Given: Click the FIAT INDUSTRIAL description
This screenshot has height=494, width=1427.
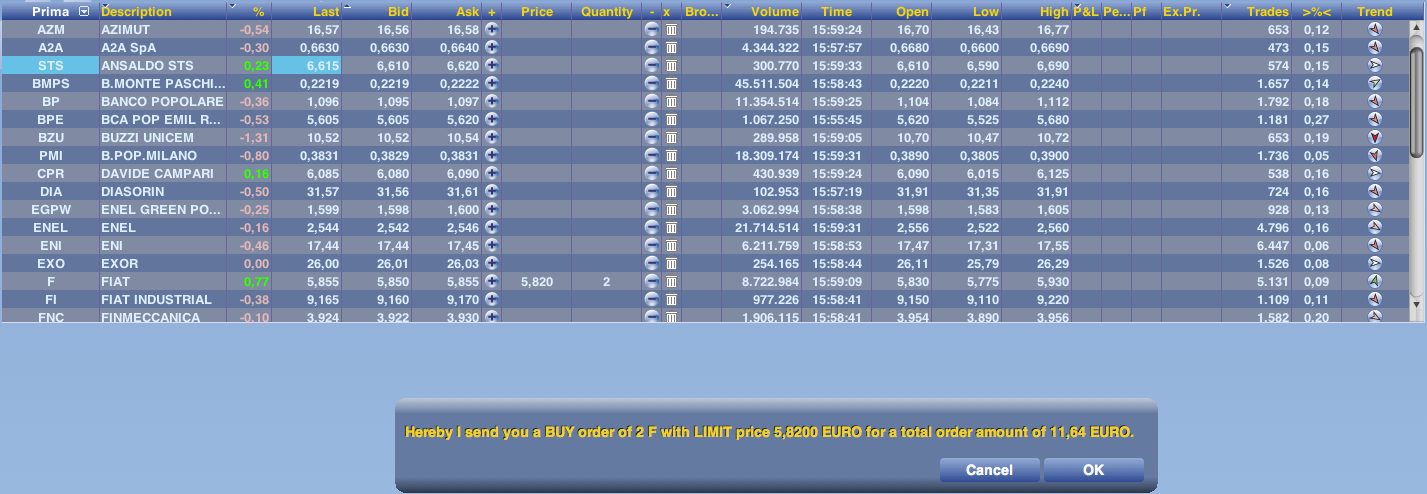Looking at the screenshot, I should [156, 300].
